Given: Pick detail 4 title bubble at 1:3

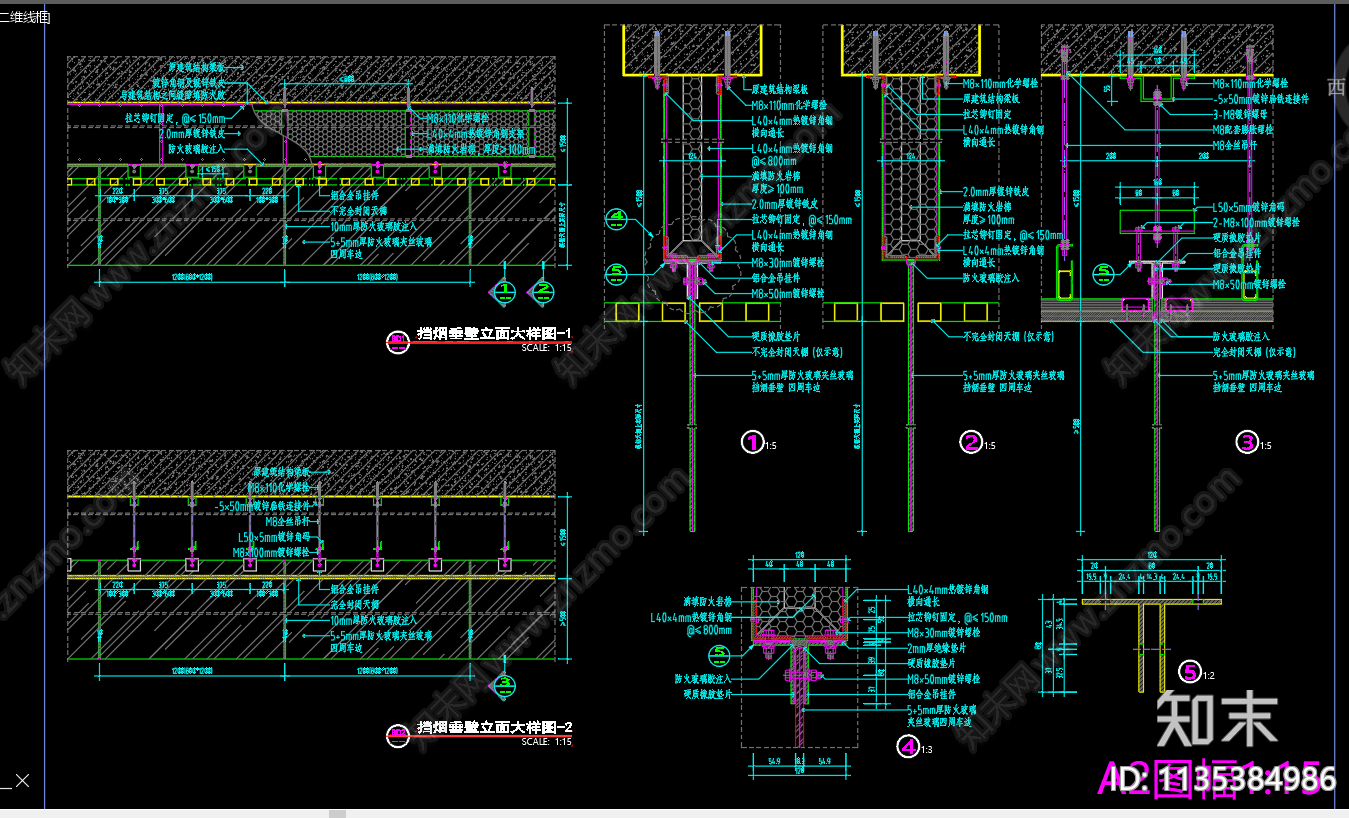Looking at the screenshot, I should pyautogui.click(x=908, y=745).
